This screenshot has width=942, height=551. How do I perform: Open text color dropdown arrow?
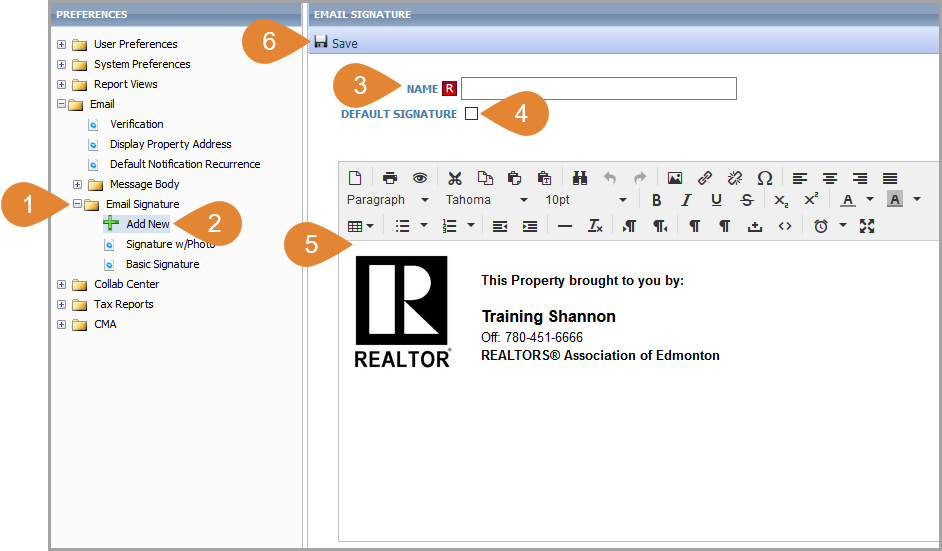click(869, 199)
